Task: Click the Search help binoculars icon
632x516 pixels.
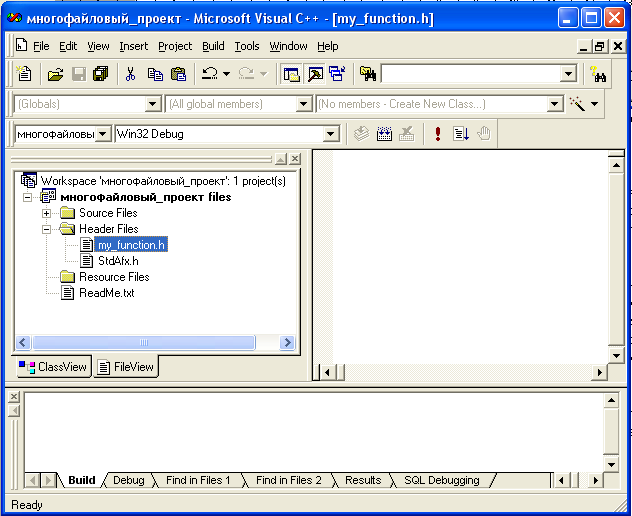Action: (x=598, y=74)
